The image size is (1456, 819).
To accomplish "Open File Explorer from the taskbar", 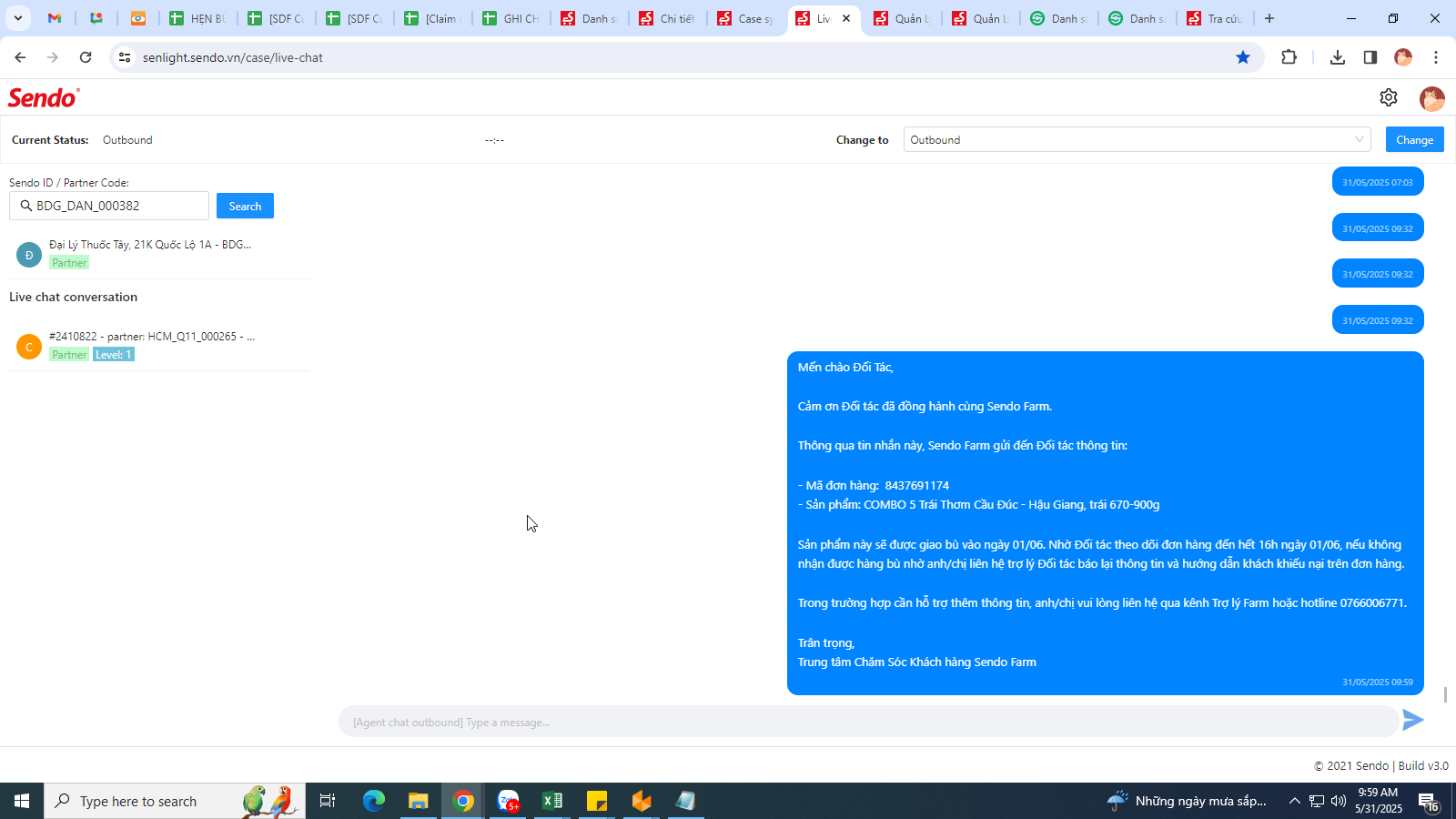I will [x=418, y=801].
